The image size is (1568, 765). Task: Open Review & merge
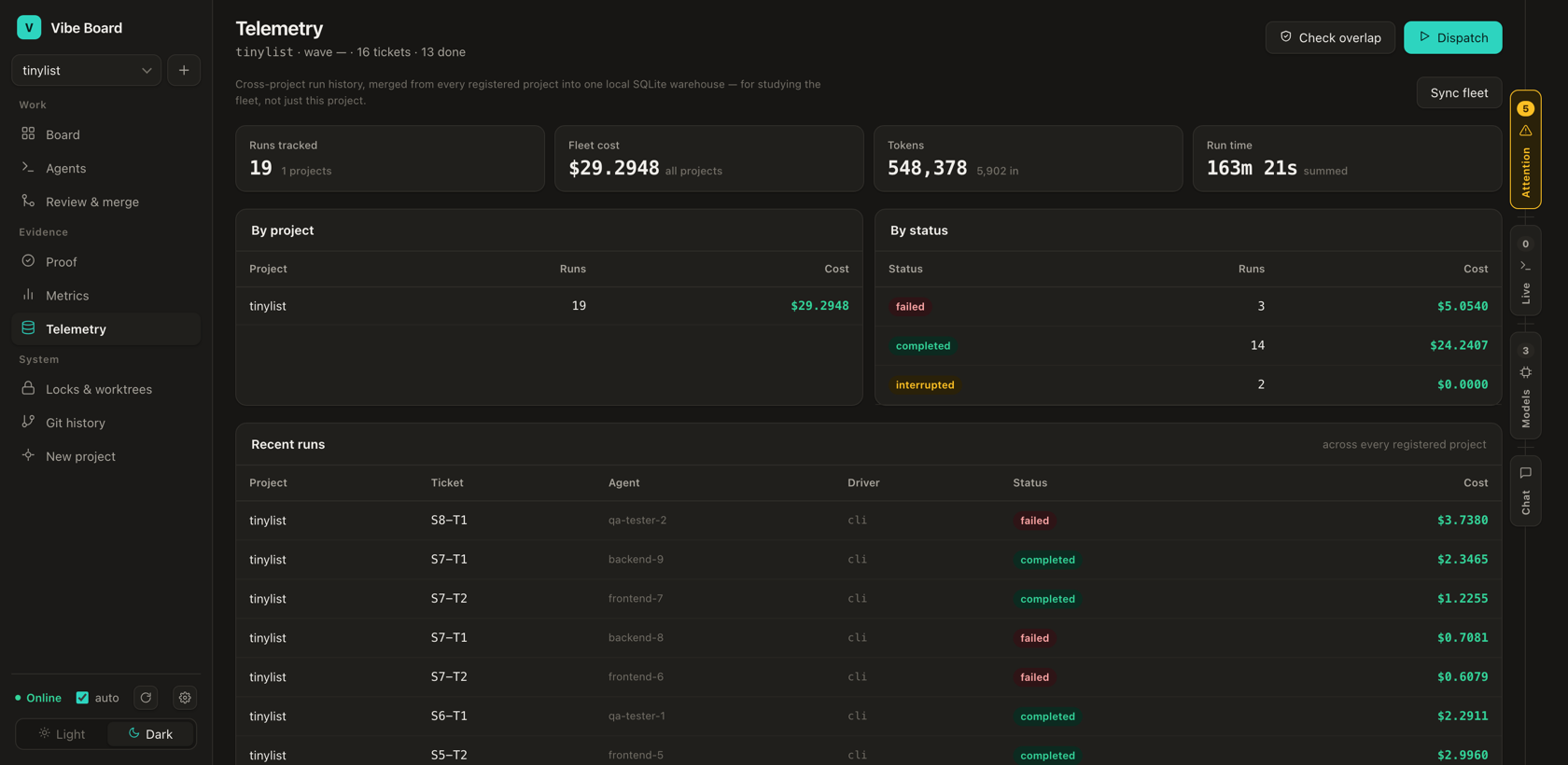pyautogui.click(x=106, y=202)
